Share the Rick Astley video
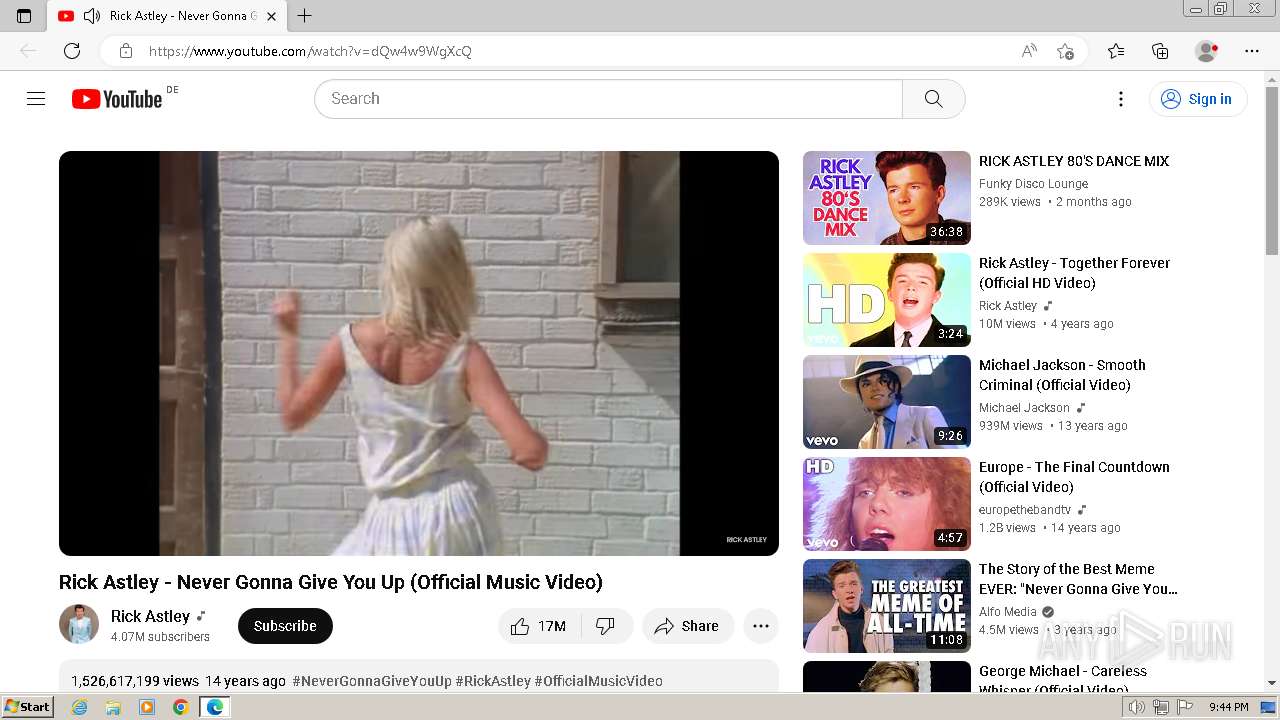 (x=687, y=626)
